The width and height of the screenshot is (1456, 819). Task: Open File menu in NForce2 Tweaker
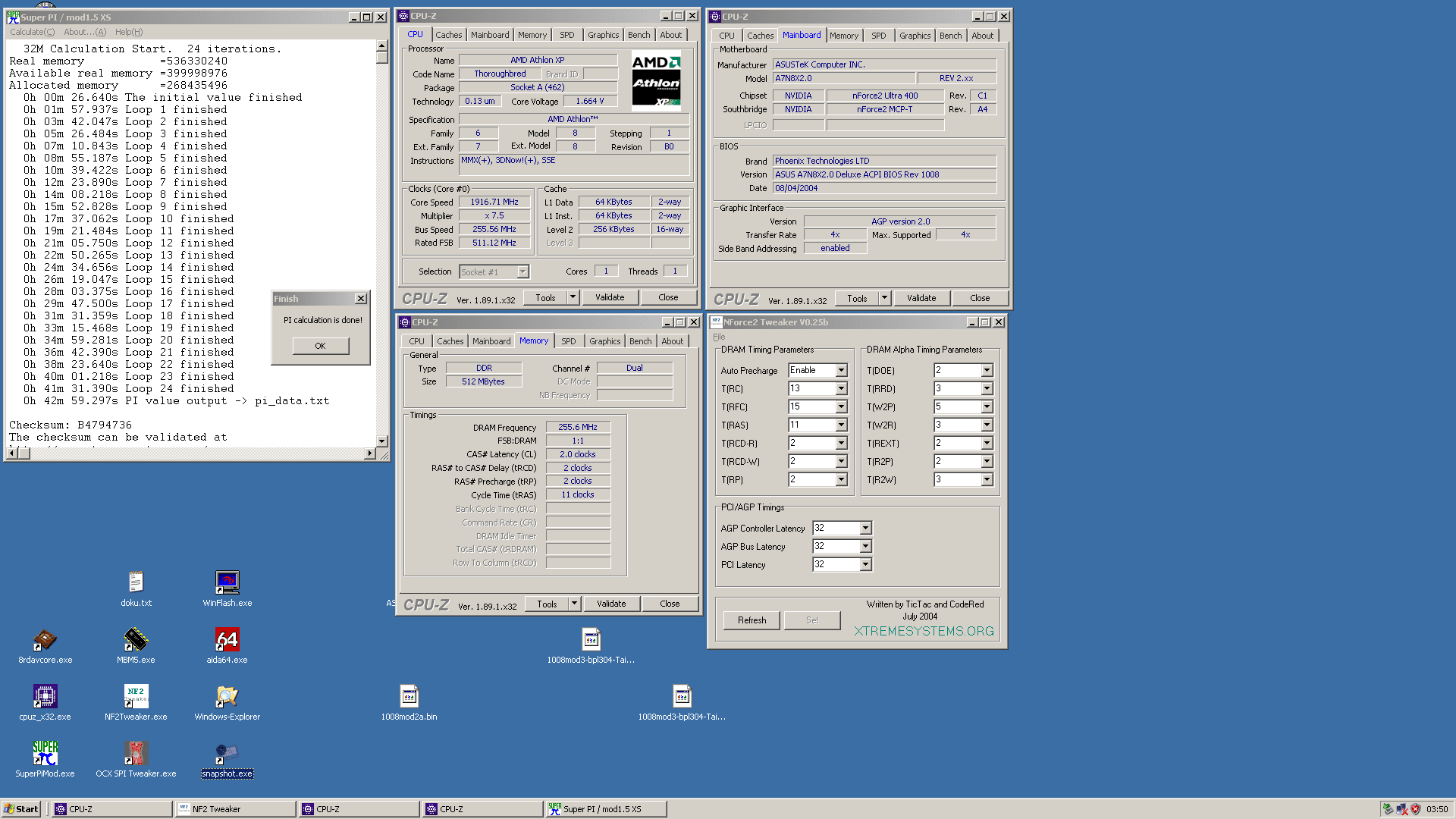[719, 337]
